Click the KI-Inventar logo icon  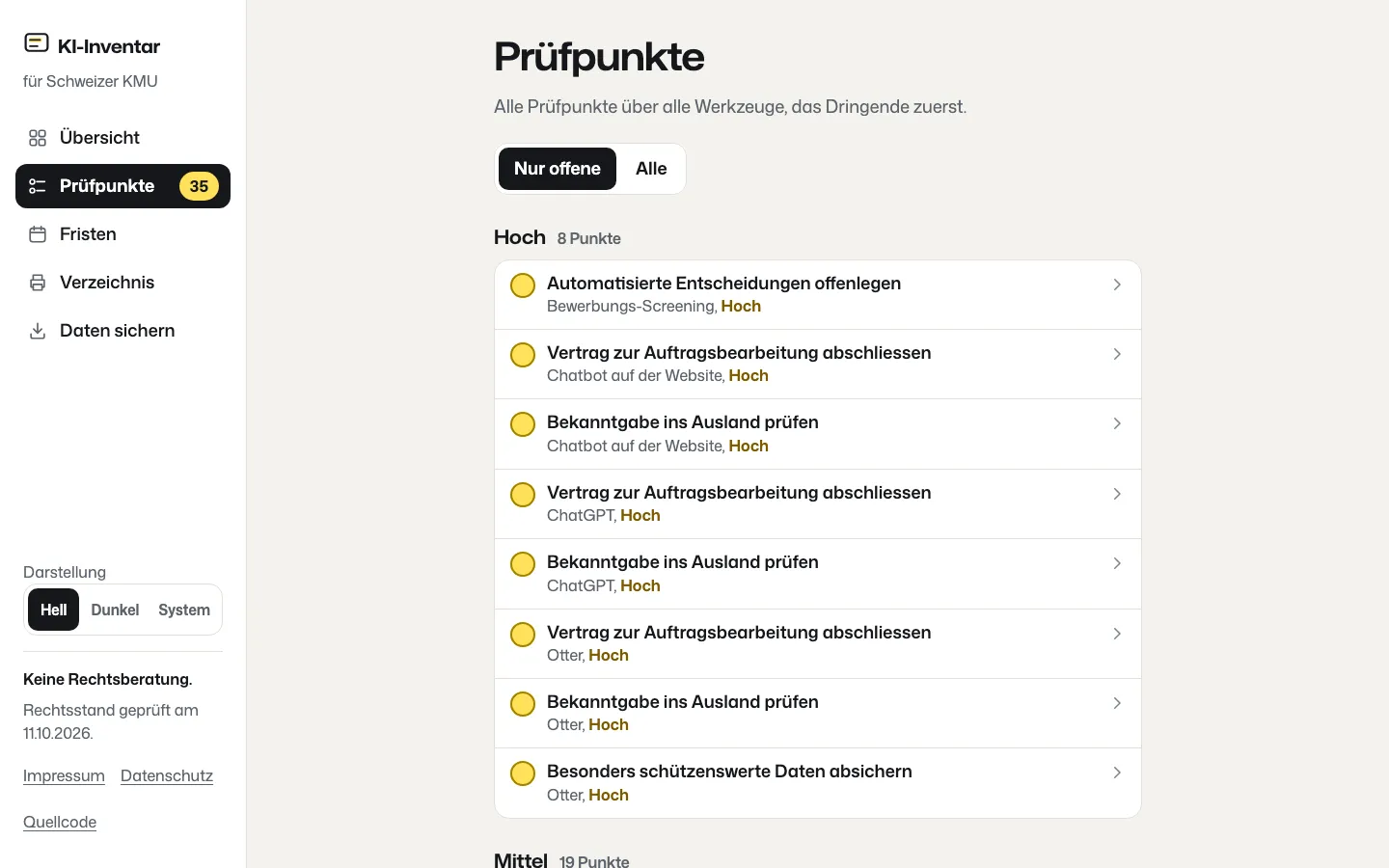coord(37,43)
